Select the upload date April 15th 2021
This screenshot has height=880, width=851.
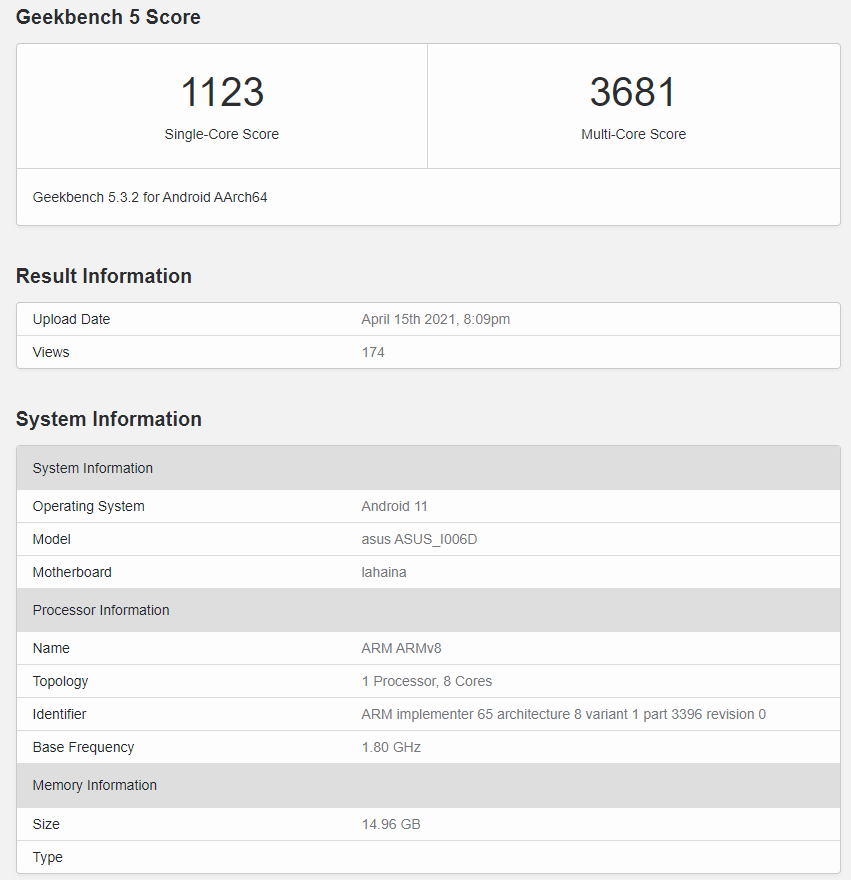pos(435,319)
